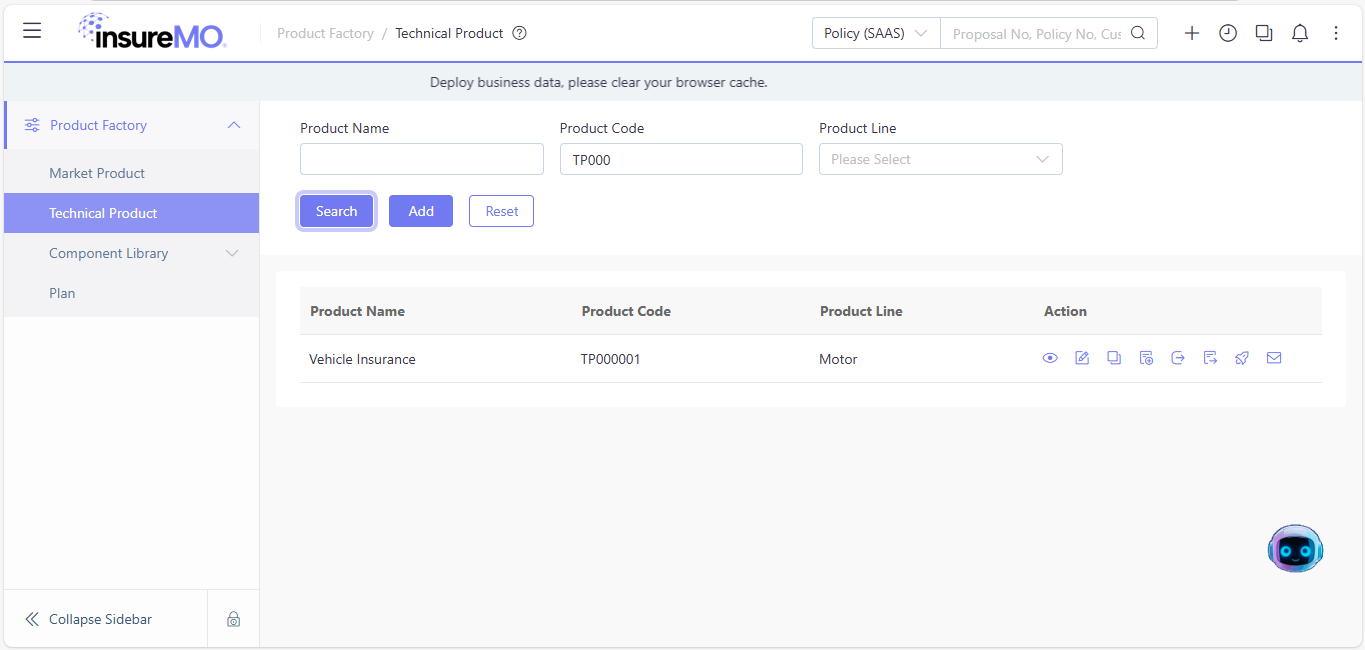Open the Policy (SAAS) dropdown

876,33
